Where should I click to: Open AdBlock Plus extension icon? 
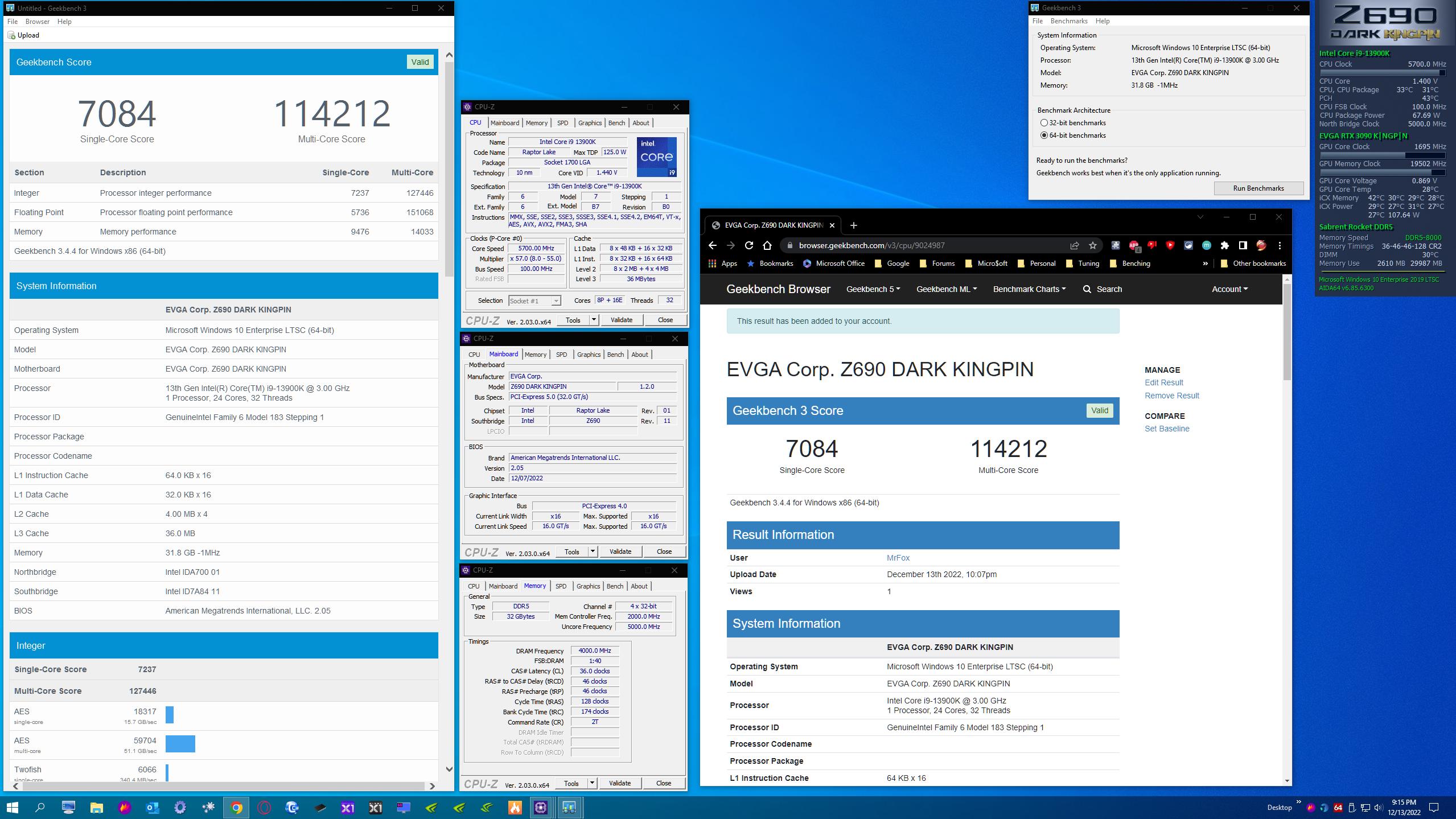(1134, 245)
